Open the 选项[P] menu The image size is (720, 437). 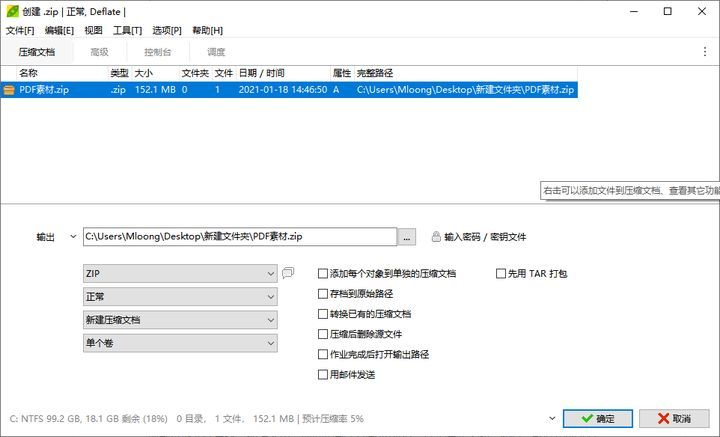(167, 30)
